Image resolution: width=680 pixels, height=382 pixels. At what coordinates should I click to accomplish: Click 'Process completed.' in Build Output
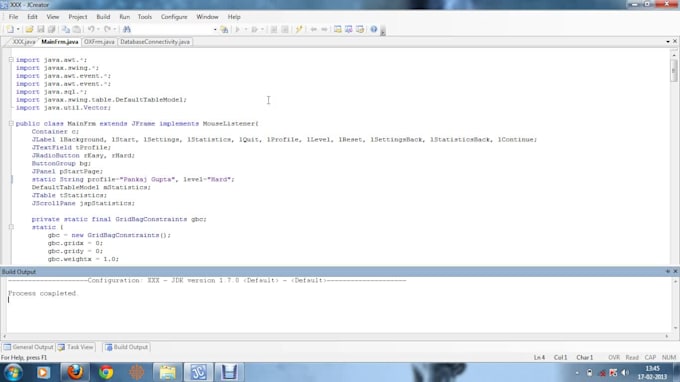(42, 294)
